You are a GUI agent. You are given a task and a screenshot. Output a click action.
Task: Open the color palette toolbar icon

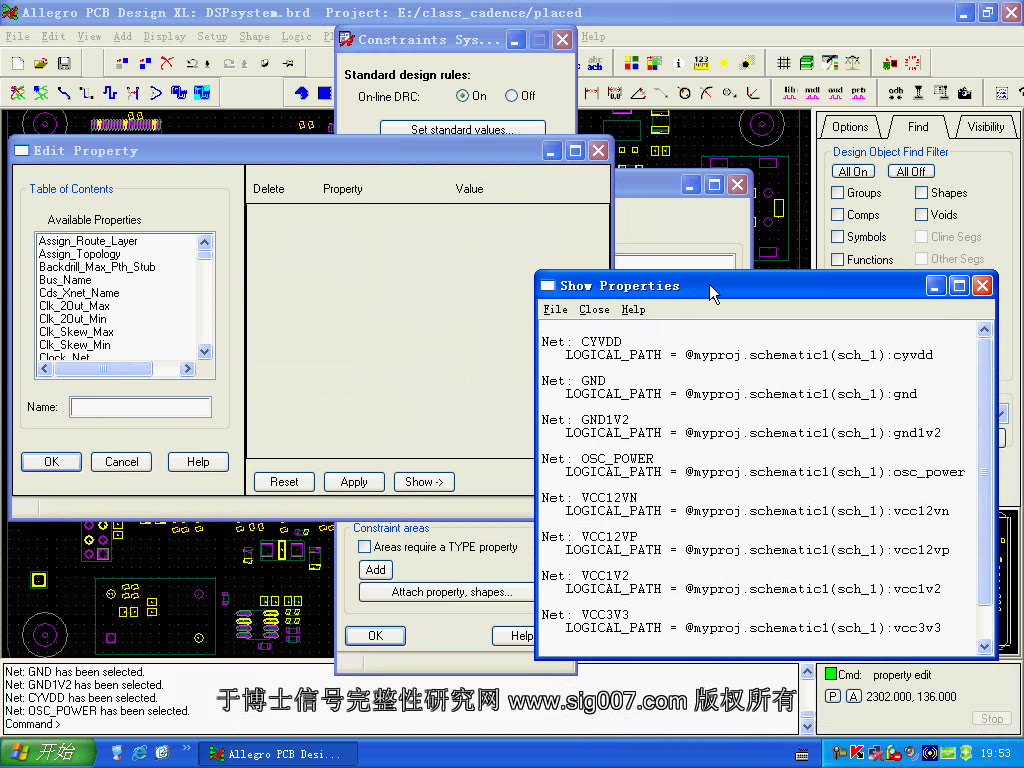632,63
